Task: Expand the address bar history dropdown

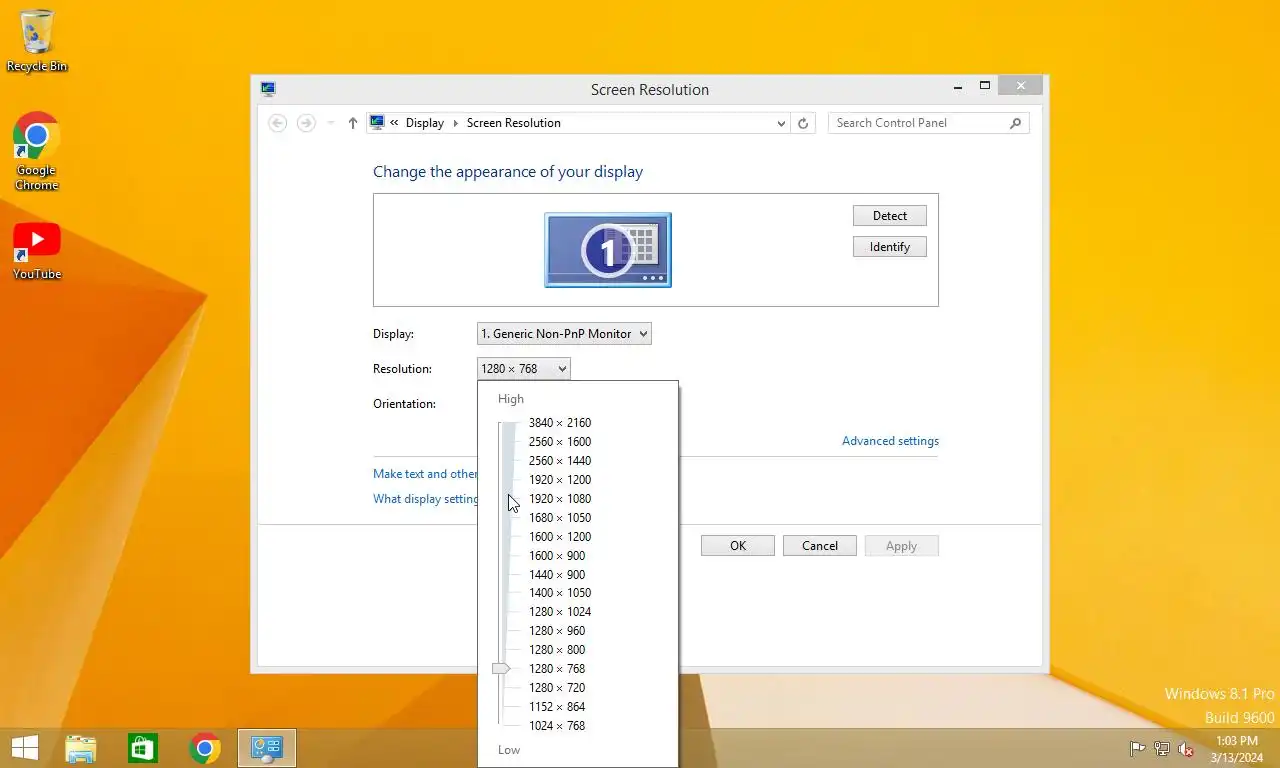Action: click(781, 123)
